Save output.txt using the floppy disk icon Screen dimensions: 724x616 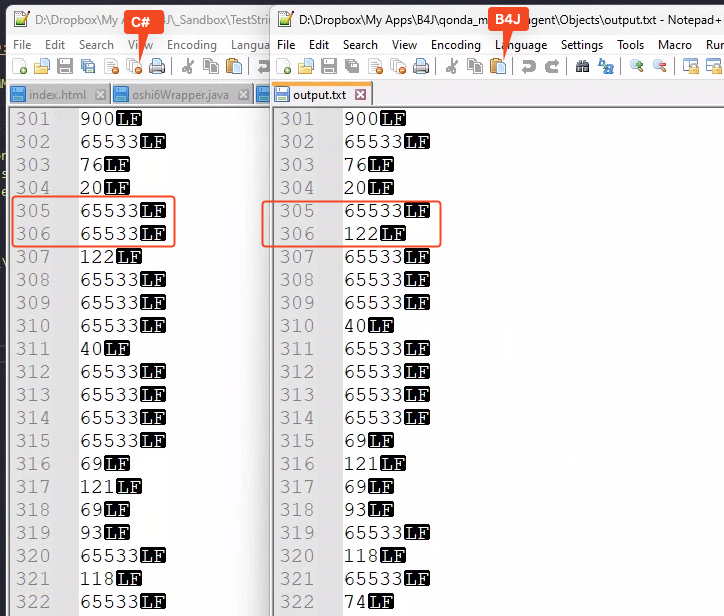329,66
